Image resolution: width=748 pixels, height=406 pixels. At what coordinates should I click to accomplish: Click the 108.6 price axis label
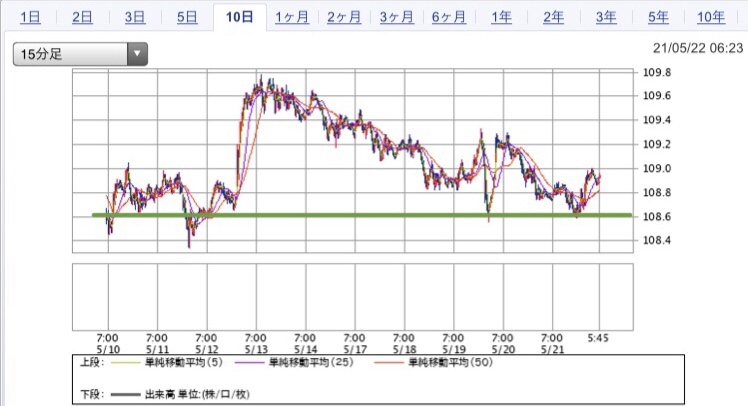point(657,217)
